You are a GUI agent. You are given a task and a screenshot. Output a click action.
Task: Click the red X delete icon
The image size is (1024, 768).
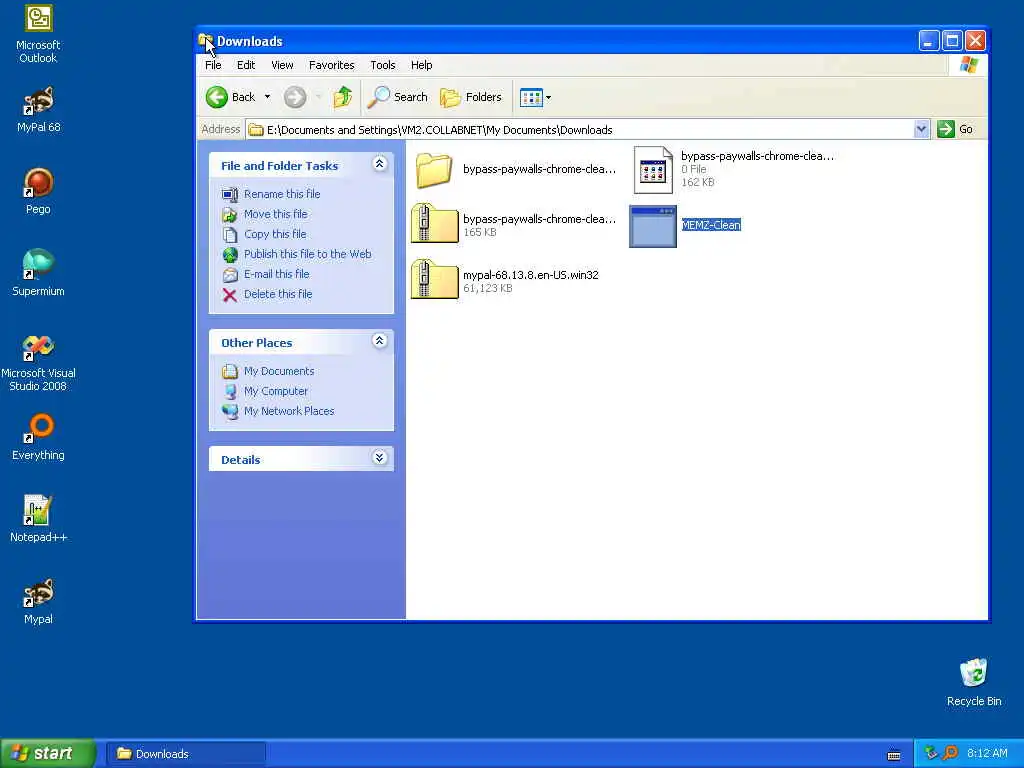click(230, 295)
